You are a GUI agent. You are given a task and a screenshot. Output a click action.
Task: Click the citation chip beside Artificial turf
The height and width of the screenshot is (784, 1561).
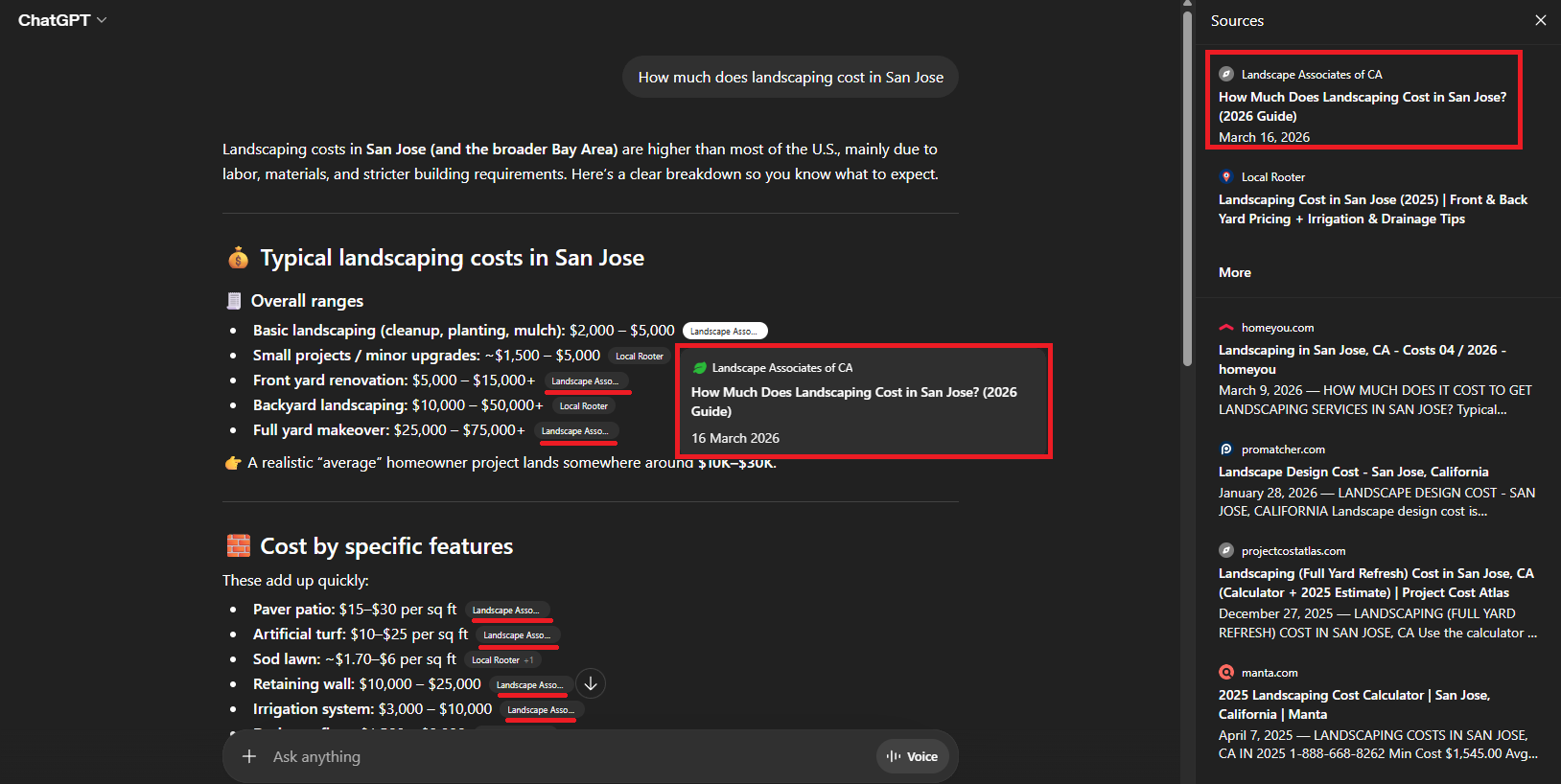tap(519, 635)
